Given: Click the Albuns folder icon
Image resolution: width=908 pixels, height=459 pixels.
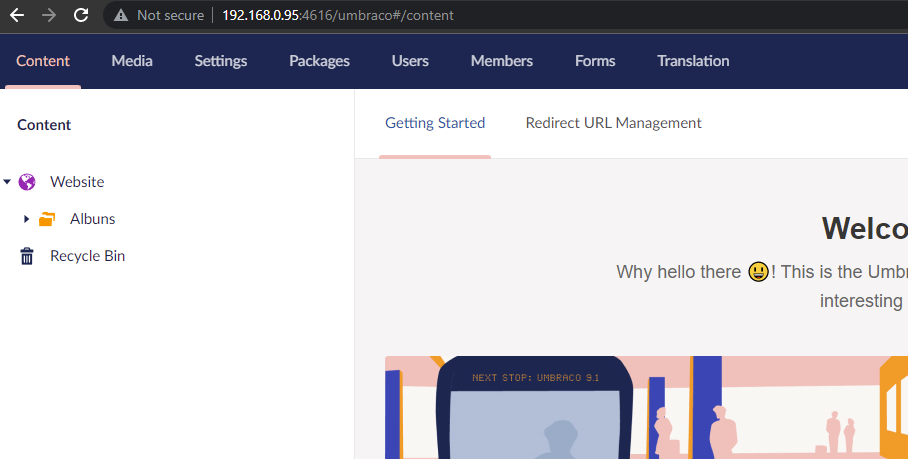Looking at the screenshot, I should coord(47,219).
